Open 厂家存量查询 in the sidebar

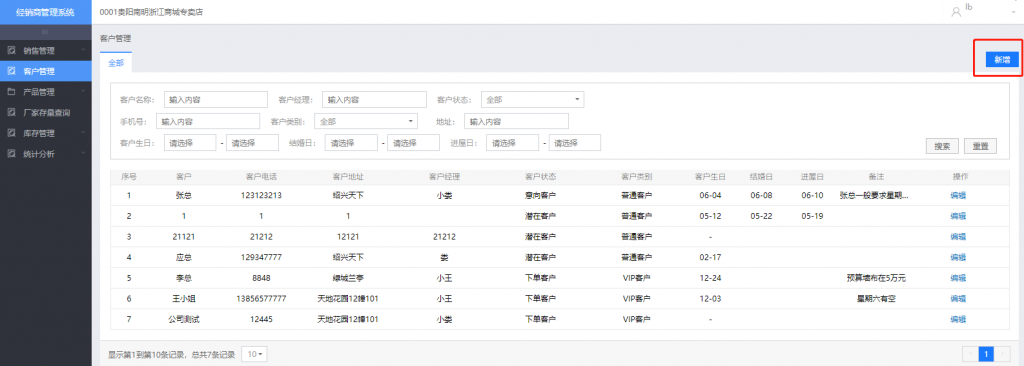tap(46, 112)
